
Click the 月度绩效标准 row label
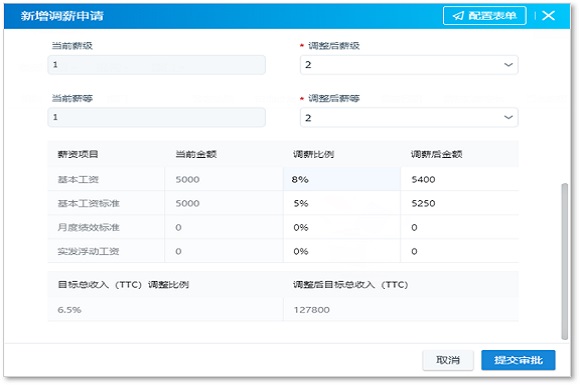pyautogui.click(x=88, y=227)
